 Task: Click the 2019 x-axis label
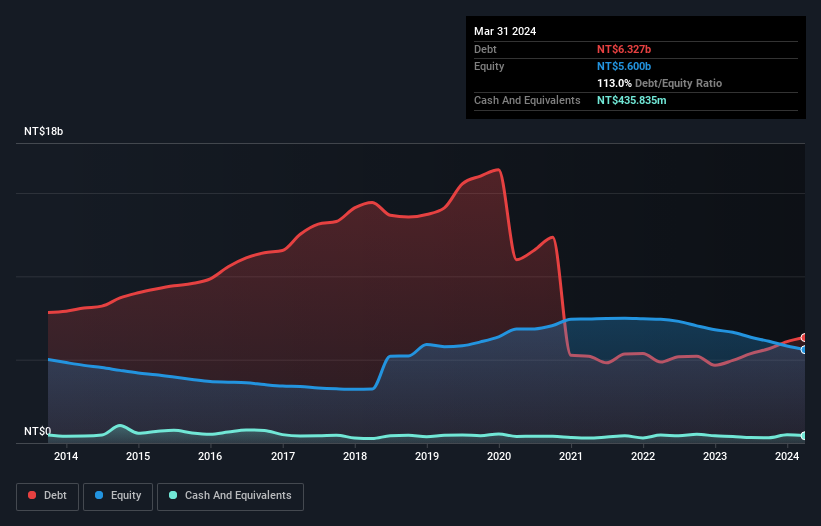427,456
